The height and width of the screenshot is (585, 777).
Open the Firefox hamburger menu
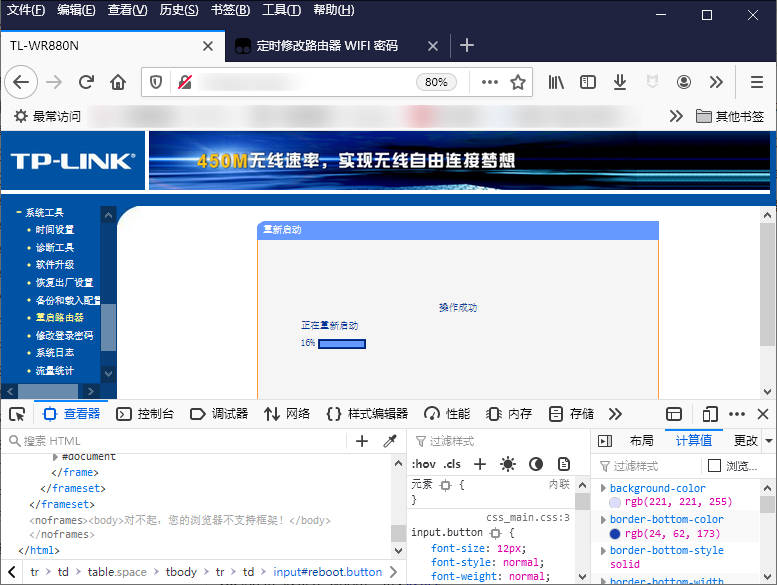(757, 82)
